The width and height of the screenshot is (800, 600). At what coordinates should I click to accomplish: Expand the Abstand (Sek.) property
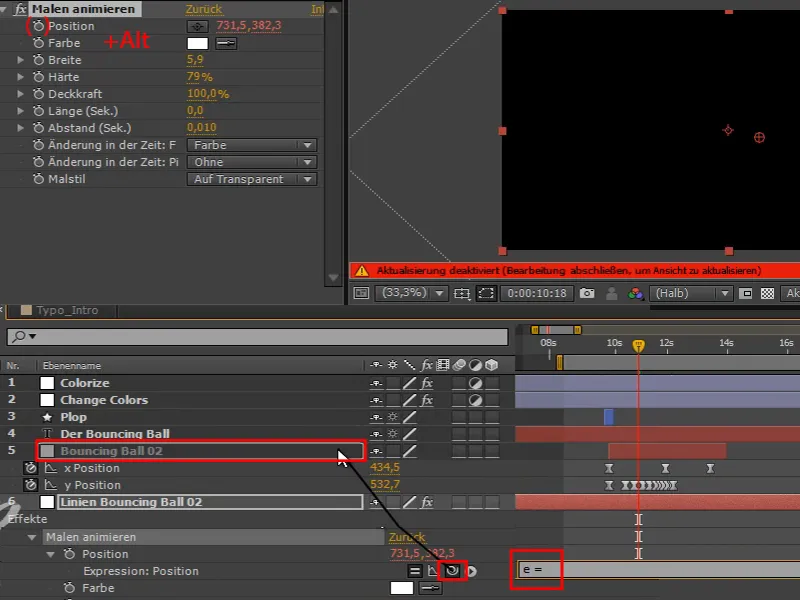coord(20,128)
